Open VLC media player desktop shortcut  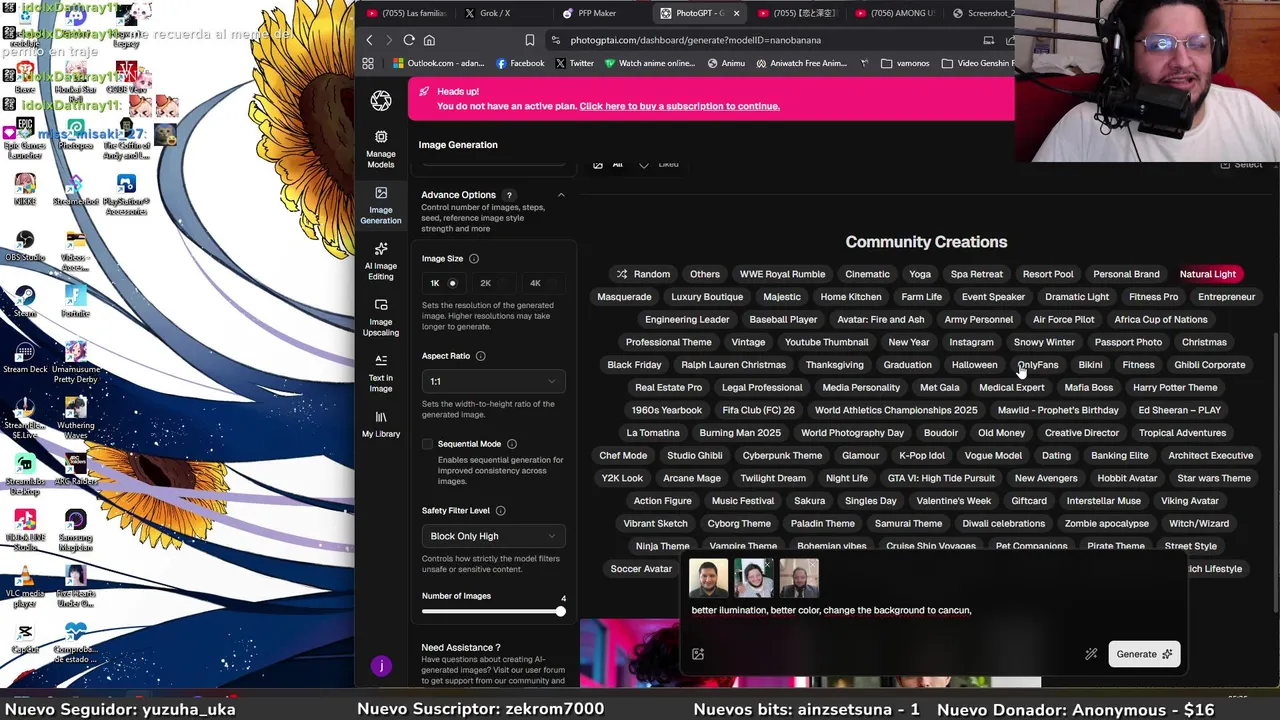point(25,587)
